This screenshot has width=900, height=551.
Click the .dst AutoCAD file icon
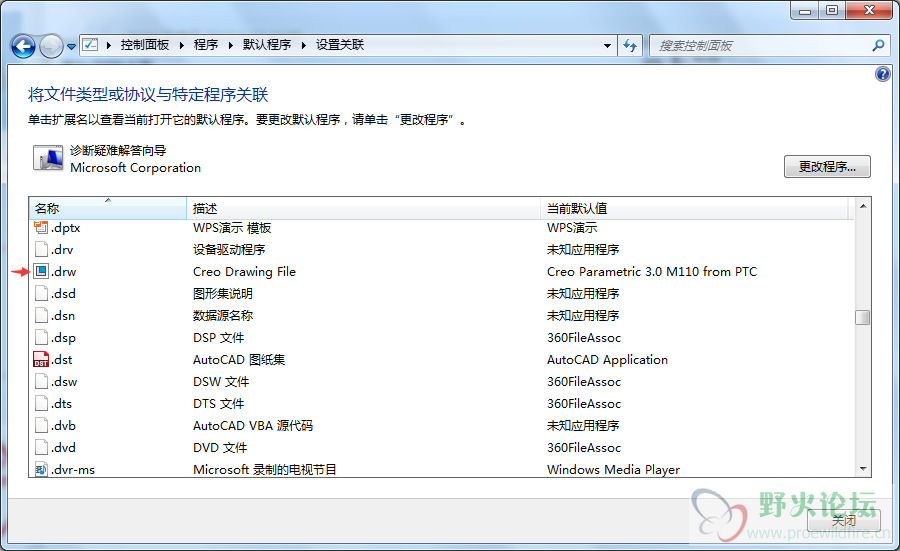(41, 359)
